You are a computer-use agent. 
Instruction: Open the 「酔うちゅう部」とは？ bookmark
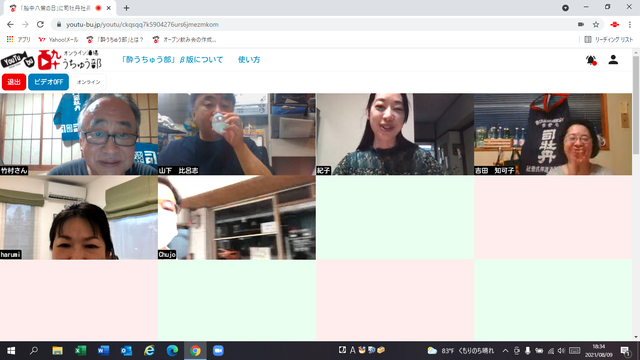115,40
